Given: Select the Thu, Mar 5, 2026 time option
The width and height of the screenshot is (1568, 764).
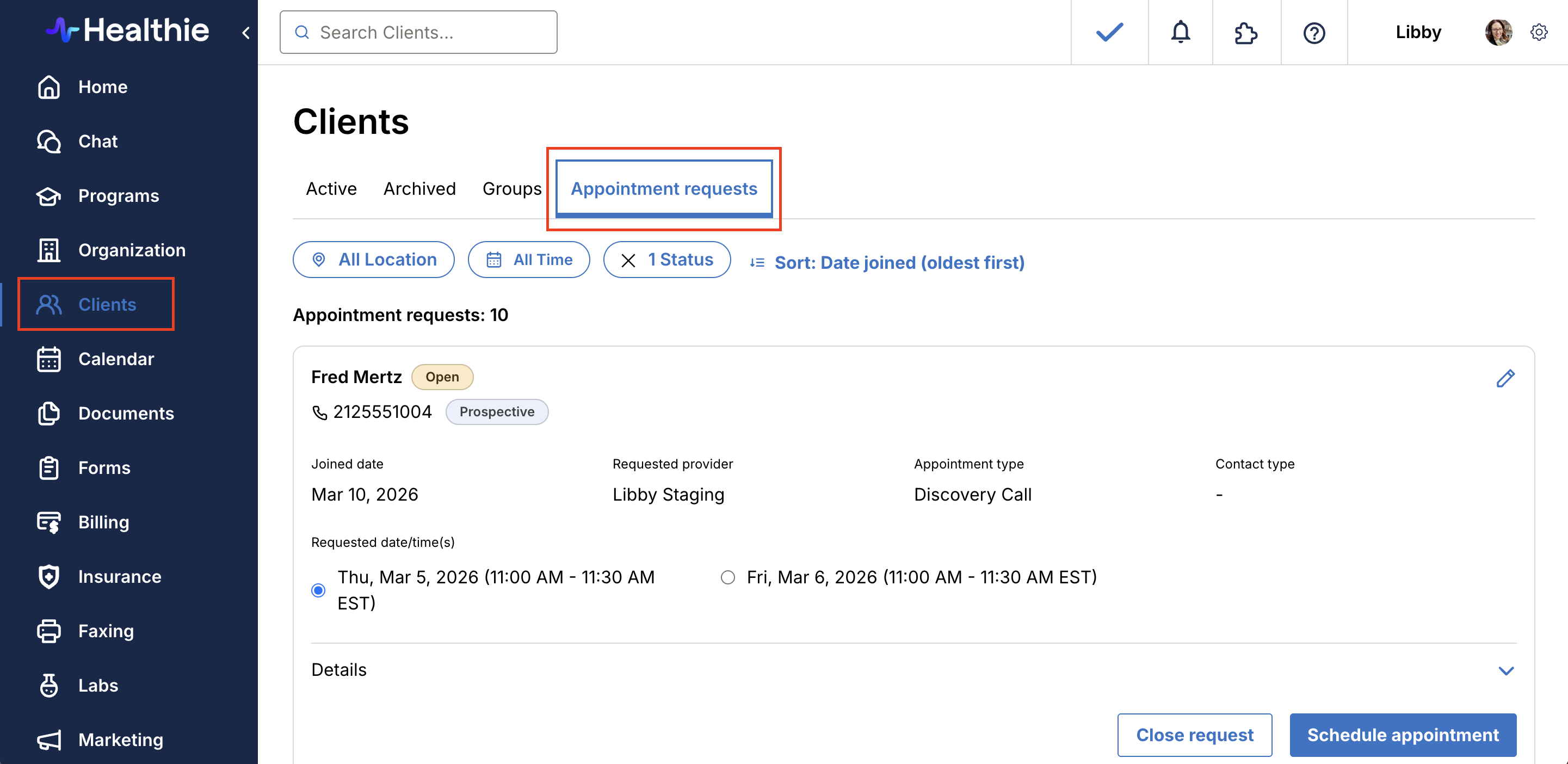Looking at the screenshot, I should (x=318, y=590).
